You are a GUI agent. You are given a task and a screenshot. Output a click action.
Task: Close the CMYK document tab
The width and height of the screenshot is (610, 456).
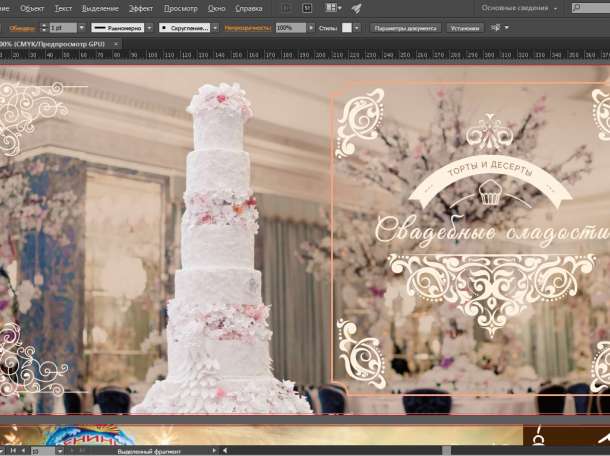(x=115, y=44)
